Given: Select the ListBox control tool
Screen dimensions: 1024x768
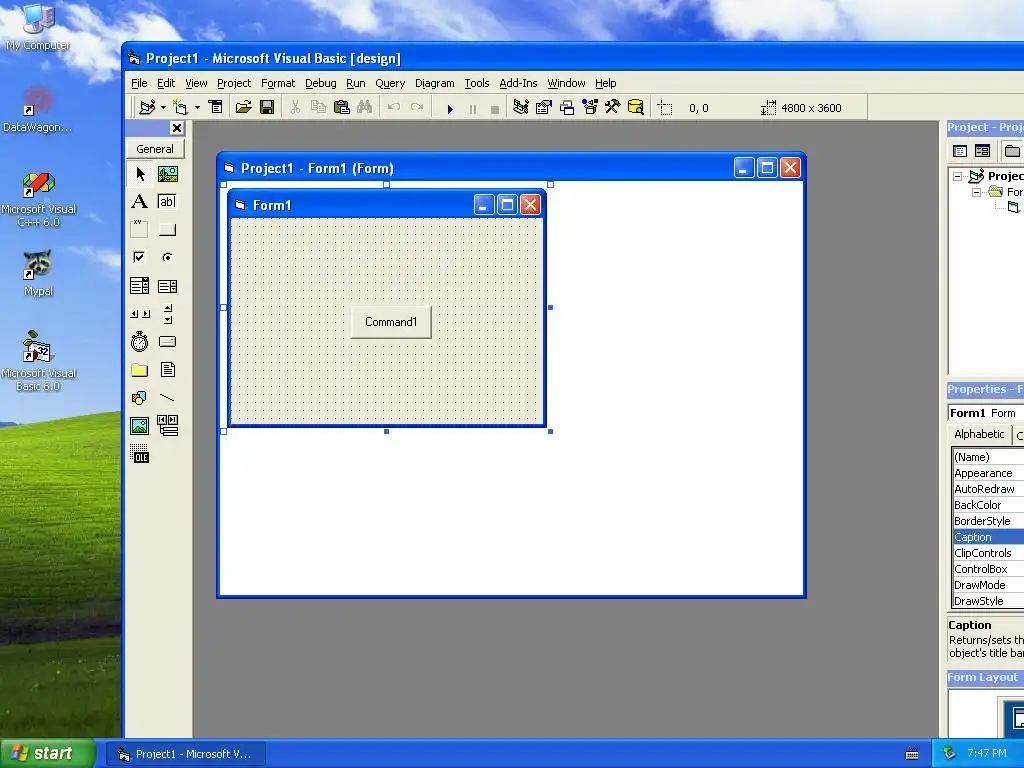Looking at the screenshot, I should (x=168, y=285).
